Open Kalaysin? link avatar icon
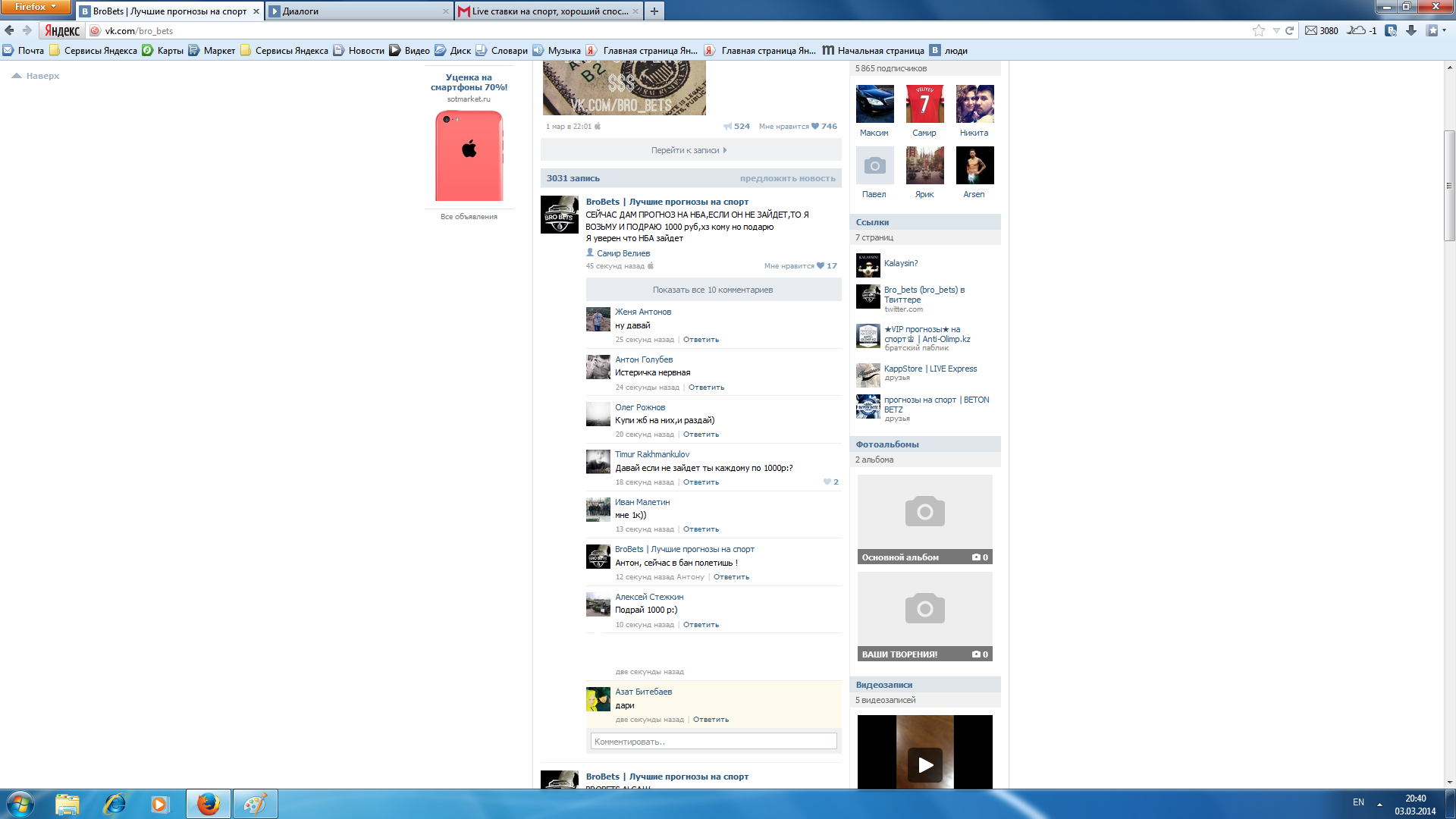The image size is (1456, 819). pos(868,265)
